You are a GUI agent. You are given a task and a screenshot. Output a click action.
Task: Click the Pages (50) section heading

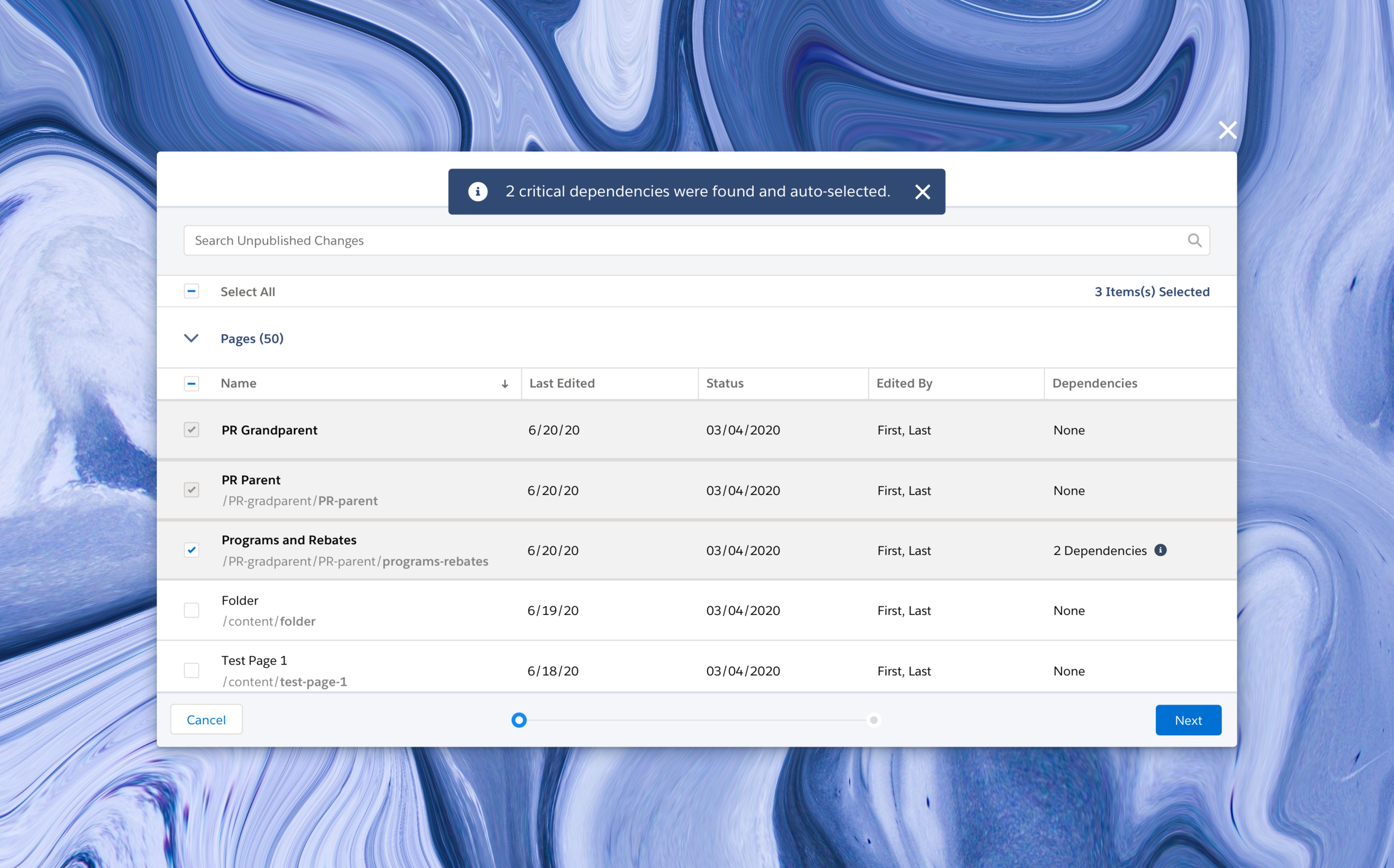point(252,339)
